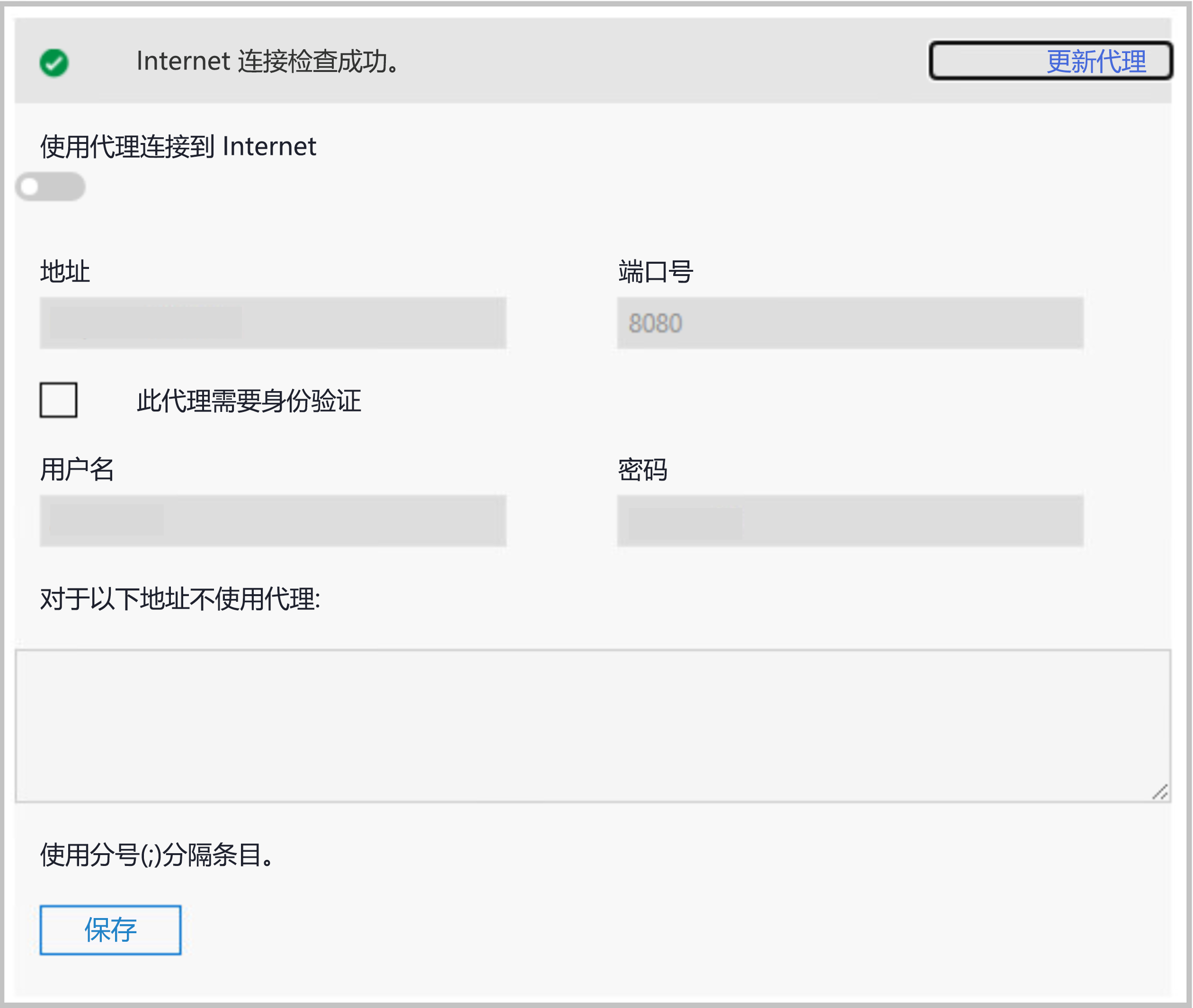
Task: Check the 此代理需要身份验证 checkbox
Action: pyautogui.click(x=58, y=400)
